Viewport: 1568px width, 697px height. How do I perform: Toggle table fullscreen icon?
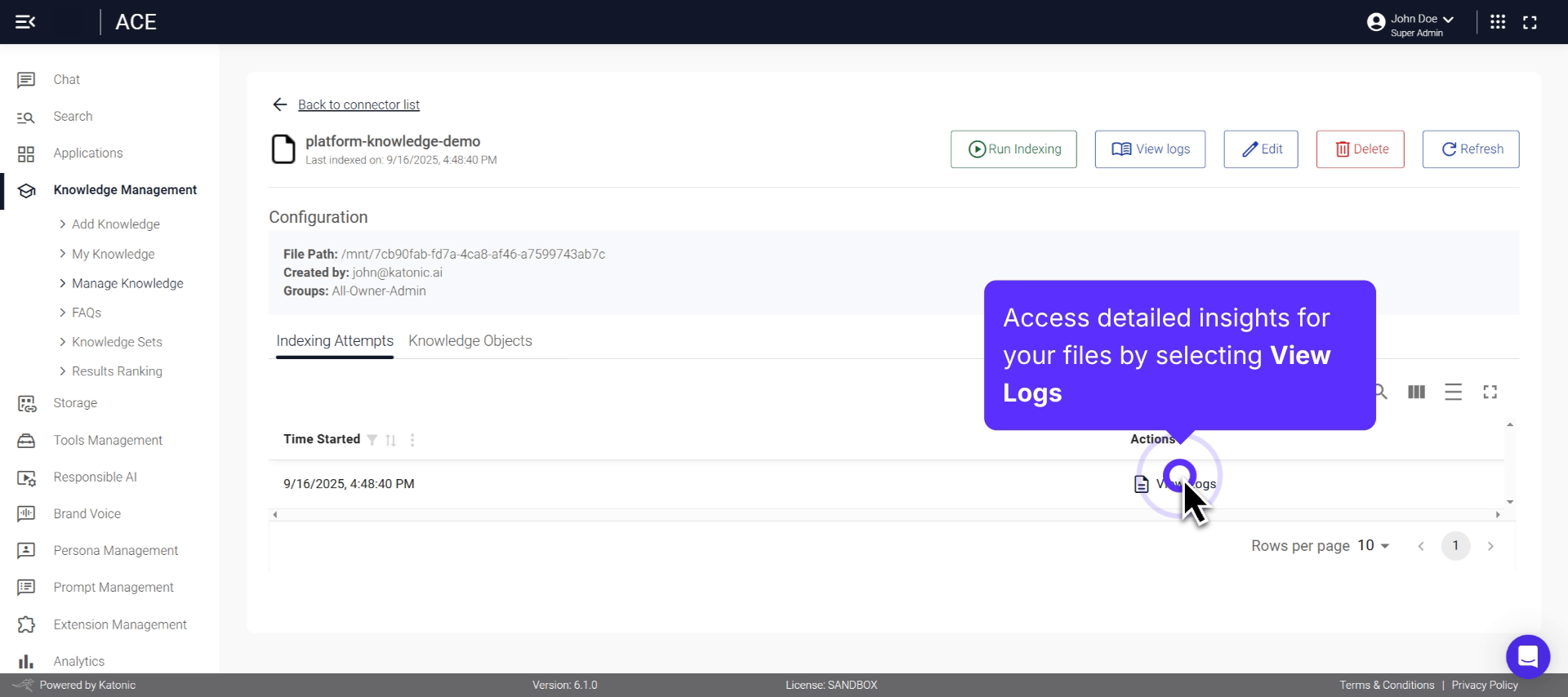[1490, 393]
